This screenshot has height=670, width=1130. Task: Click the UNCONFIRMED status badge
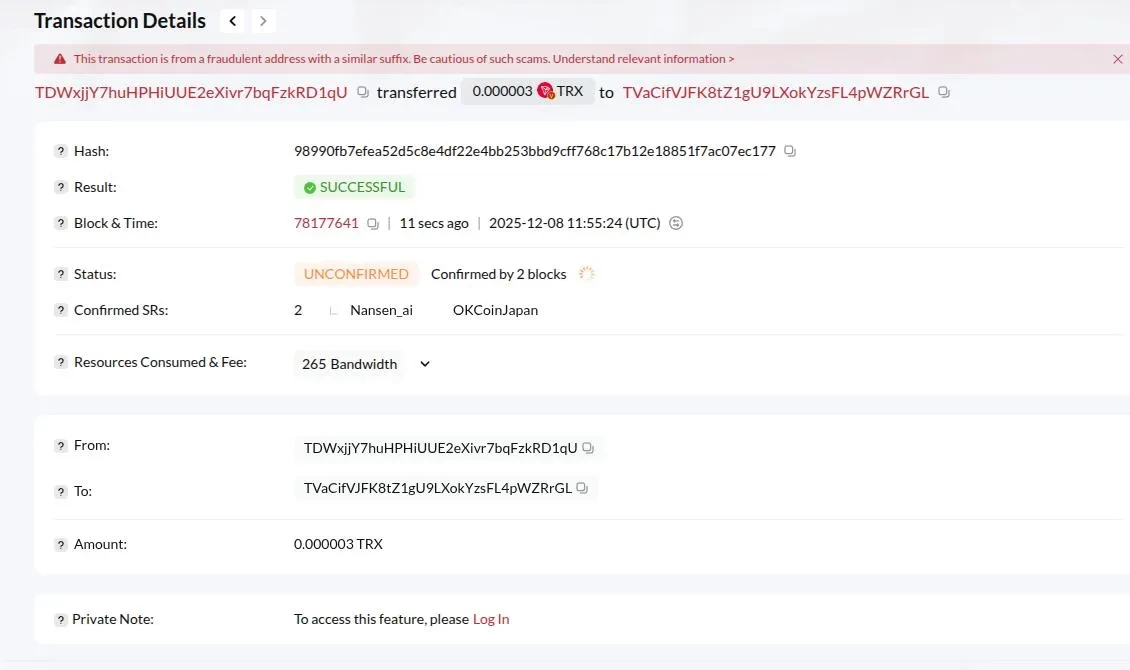(x=355, y=273)
